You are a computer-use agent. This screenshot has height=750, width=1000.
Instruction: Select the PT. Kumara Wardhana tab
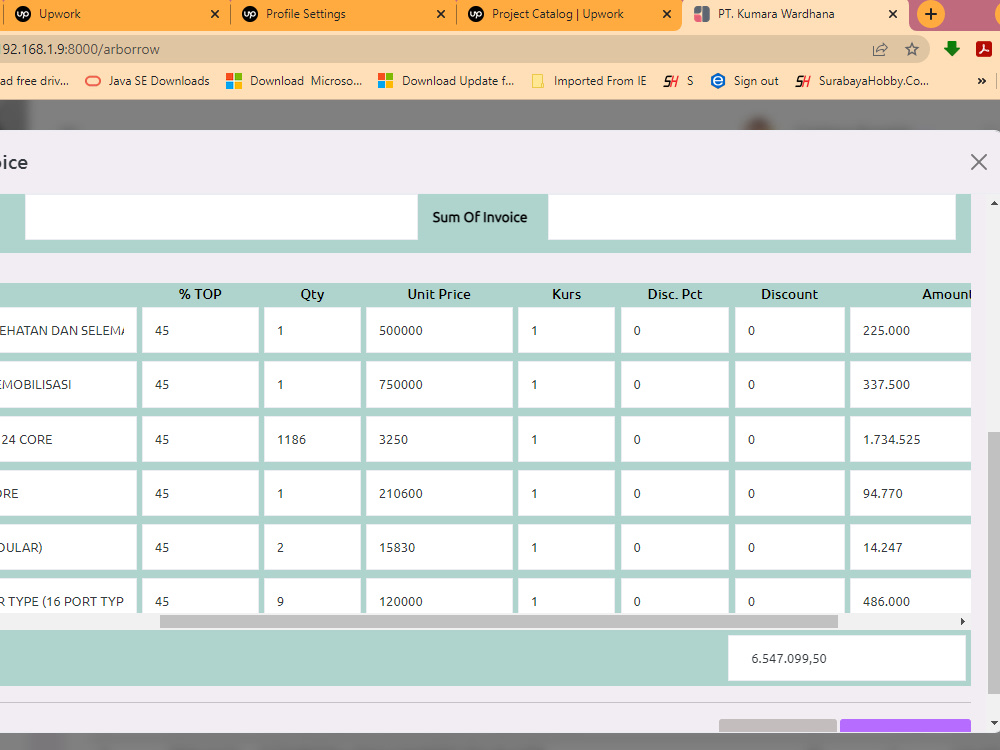pos(795,14)
